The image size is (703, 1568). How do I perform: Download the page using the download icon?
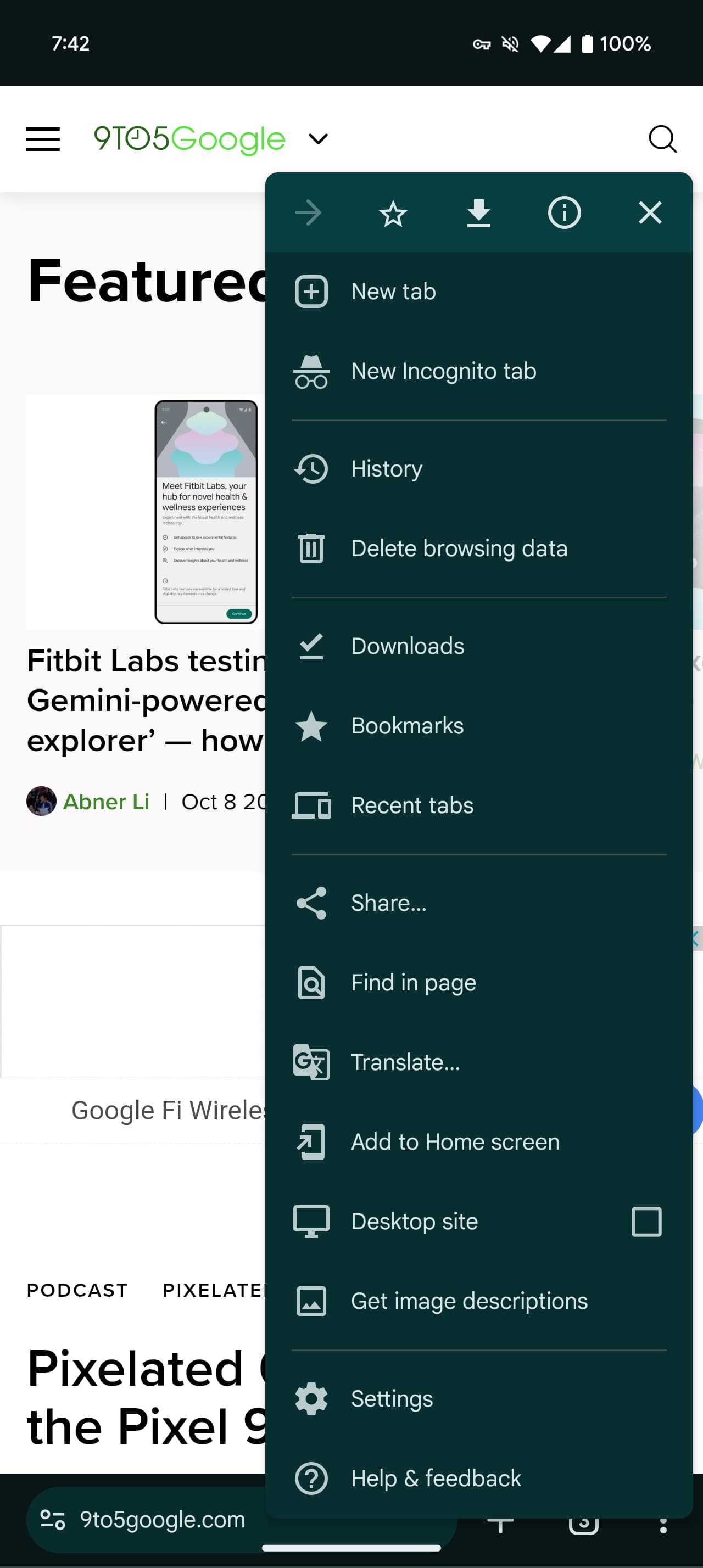[x=478, y=213]
